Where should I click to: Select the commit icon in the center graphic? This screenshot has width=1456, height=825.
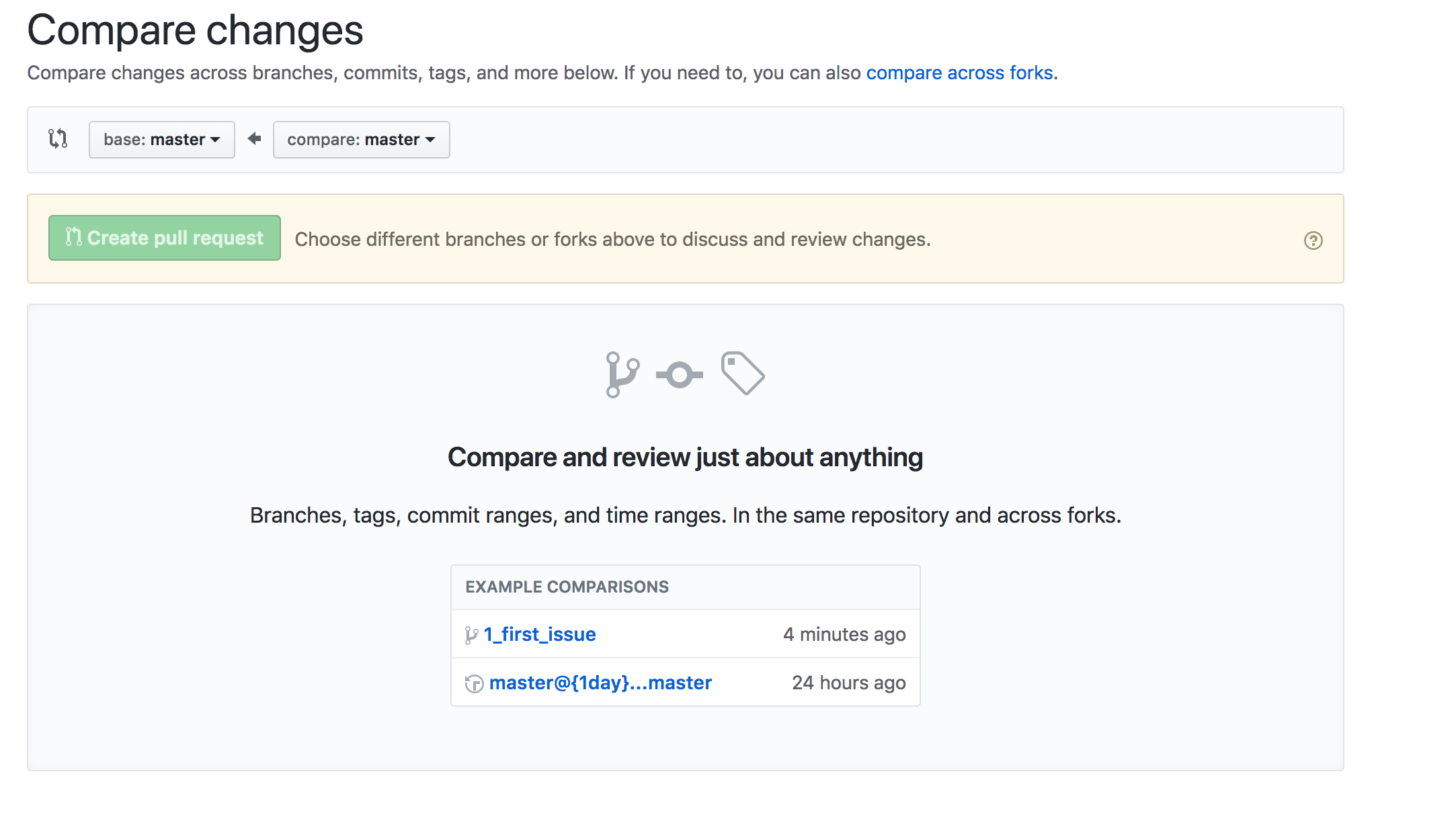pyautogui.click(x=679, y=374)
